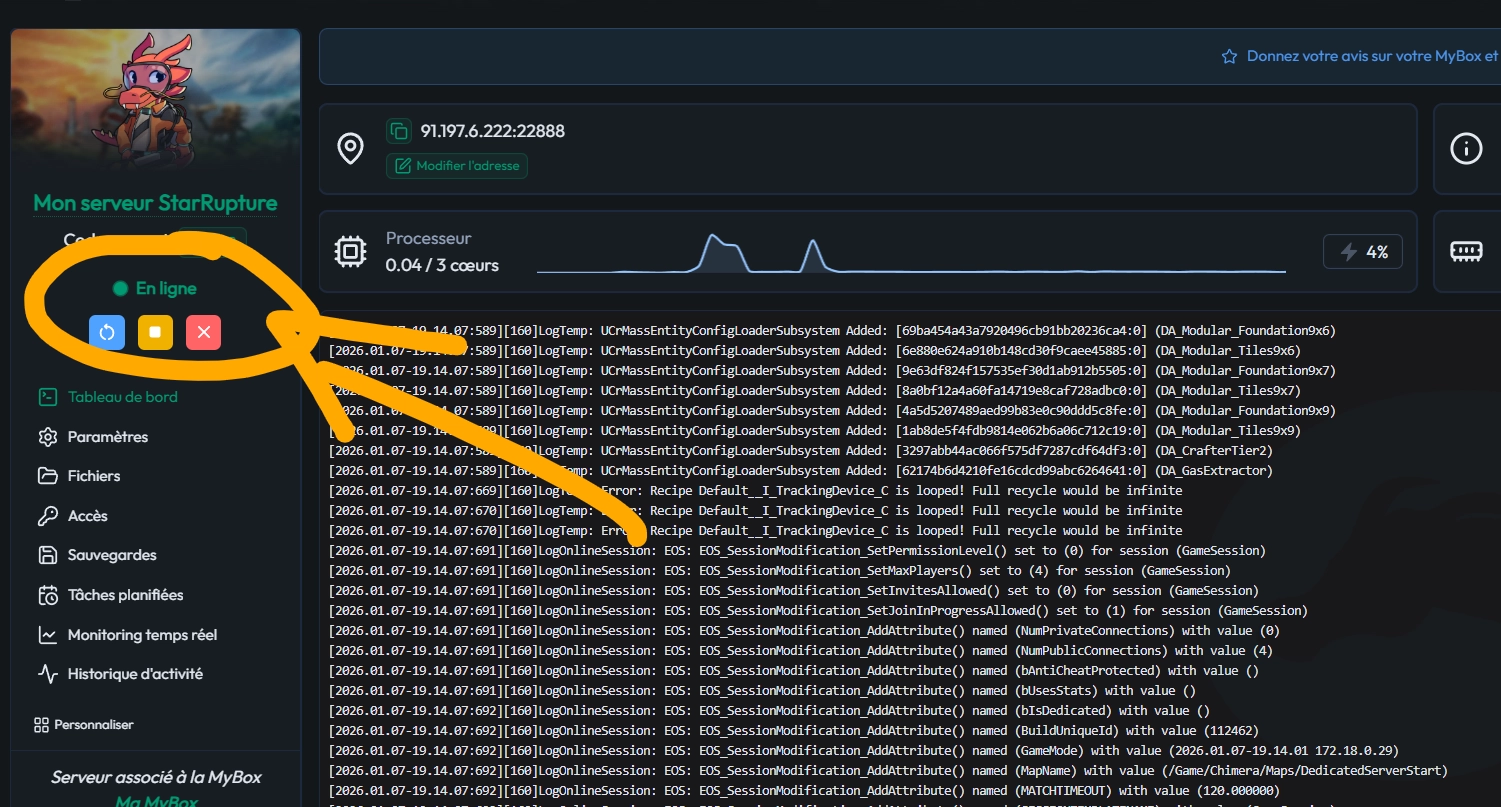Open the Donnez votre avis sur votre MyBox link
1501x807 pixels.
(1370, 56)
